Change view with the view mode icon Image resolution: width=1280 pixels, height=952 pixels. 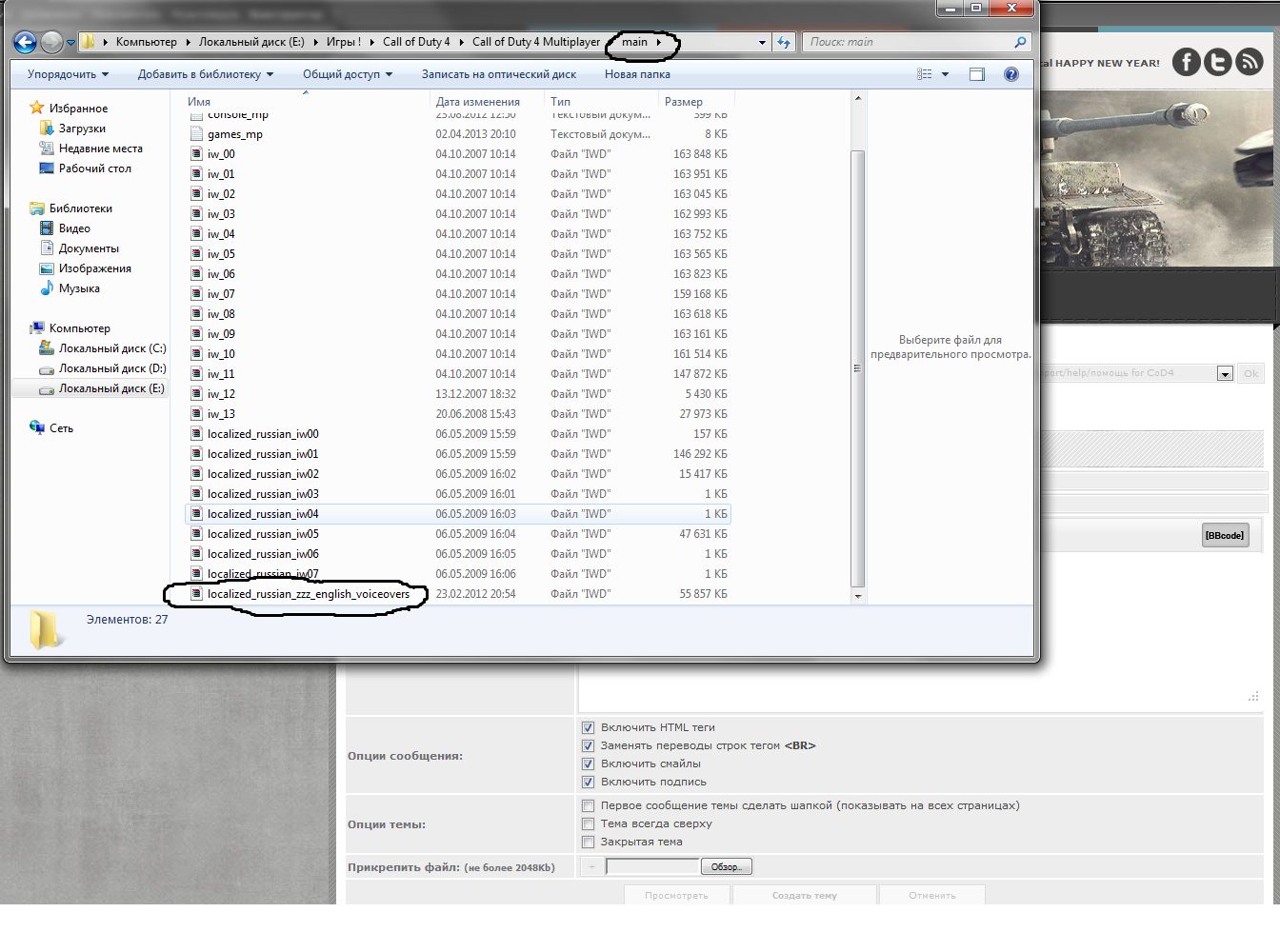pyautogui.click(x=925, y=74)
